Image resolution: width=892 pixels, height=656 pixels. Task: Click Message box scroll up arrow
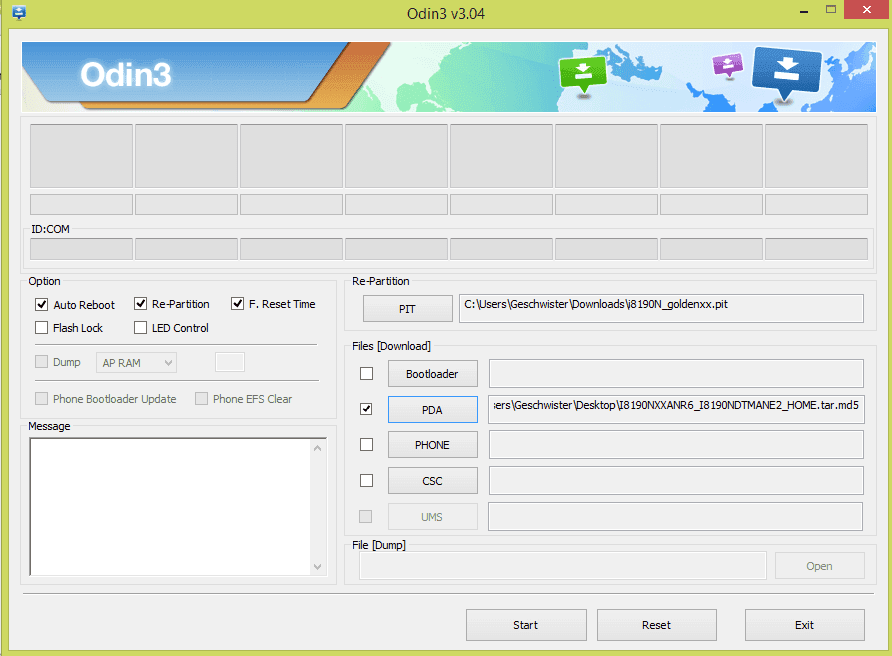pyautogui.click(x=317, y=448)
